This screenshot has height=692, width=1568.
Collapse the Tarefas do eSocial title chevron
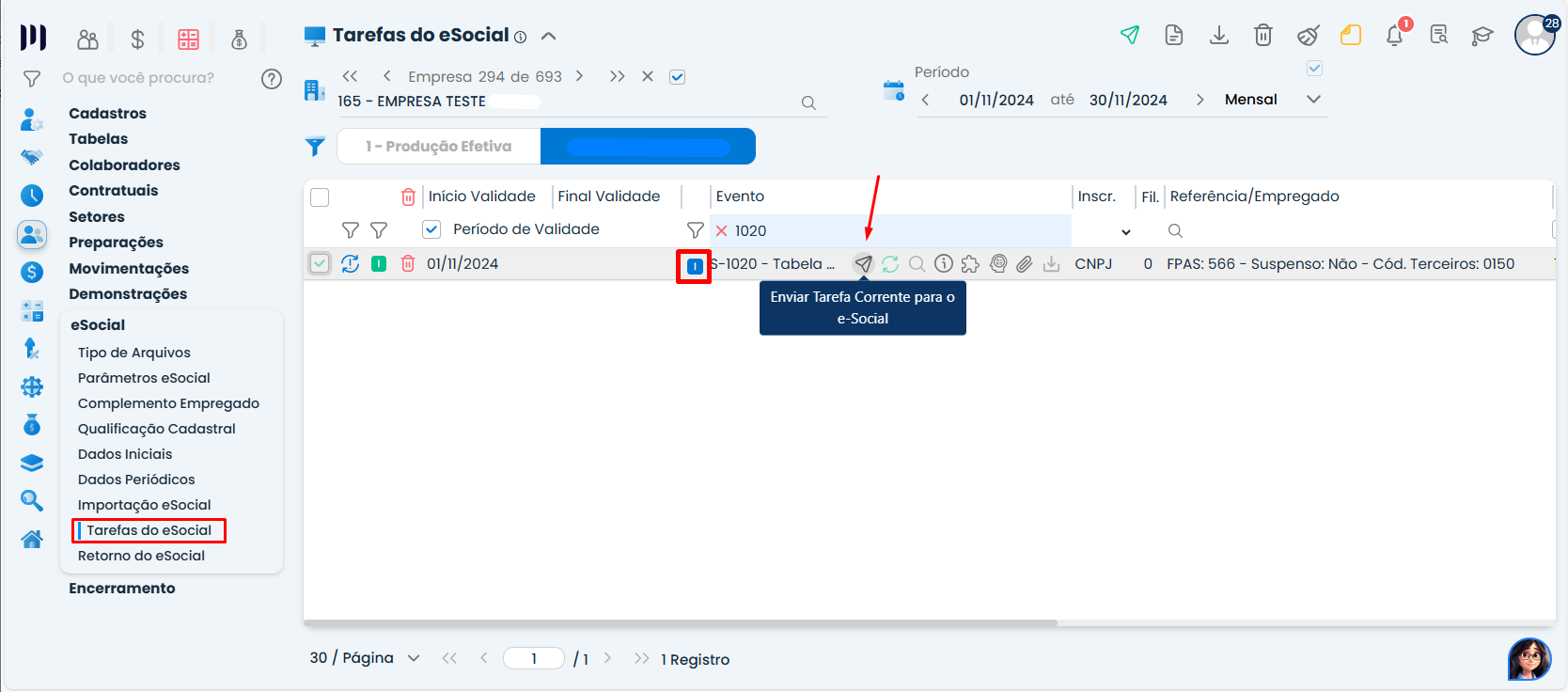click(x=549, y=37)
